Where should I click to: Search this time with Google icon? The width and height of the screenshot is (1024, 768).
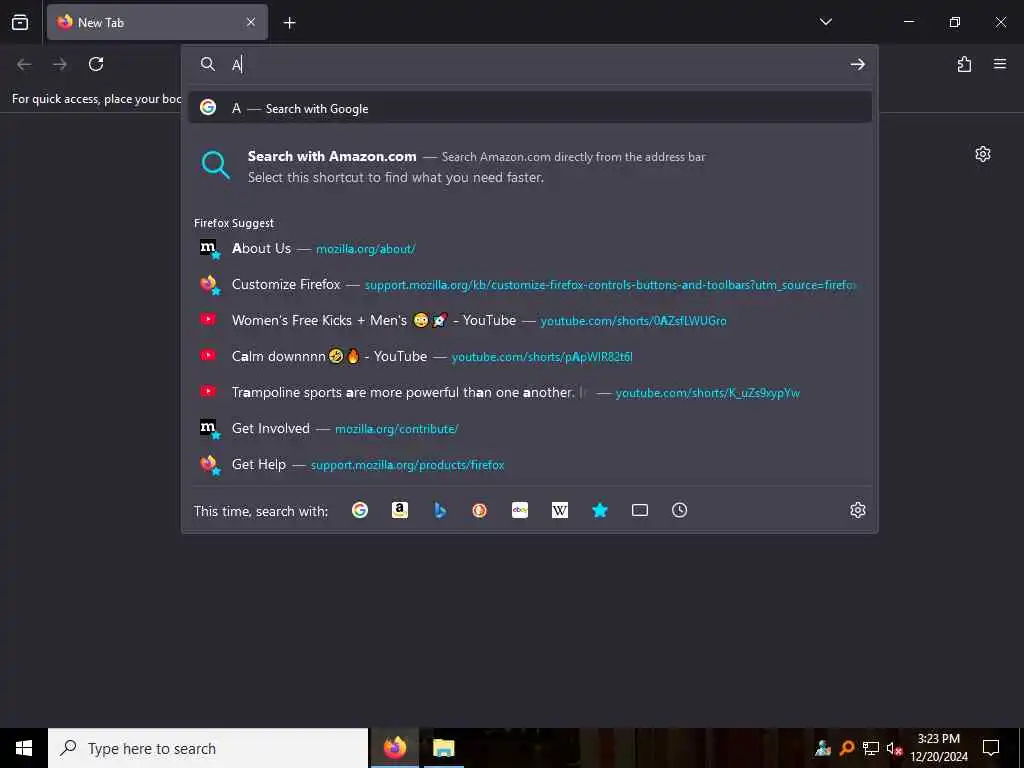tap(360, 510)
